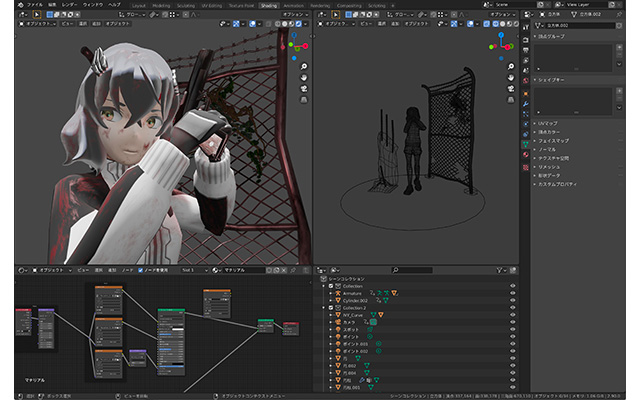Hide Armature via its eye icon
The height and width of the screenshot is (400, 640).
pos(513,293)
